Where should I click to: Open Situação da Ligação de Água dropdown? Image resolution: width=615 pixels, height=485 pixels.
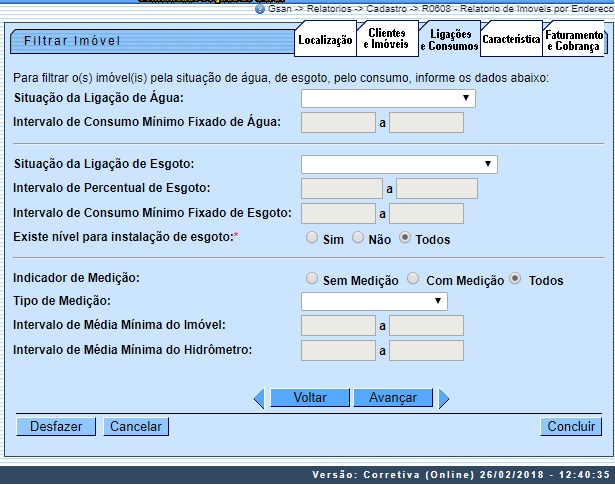388,98
